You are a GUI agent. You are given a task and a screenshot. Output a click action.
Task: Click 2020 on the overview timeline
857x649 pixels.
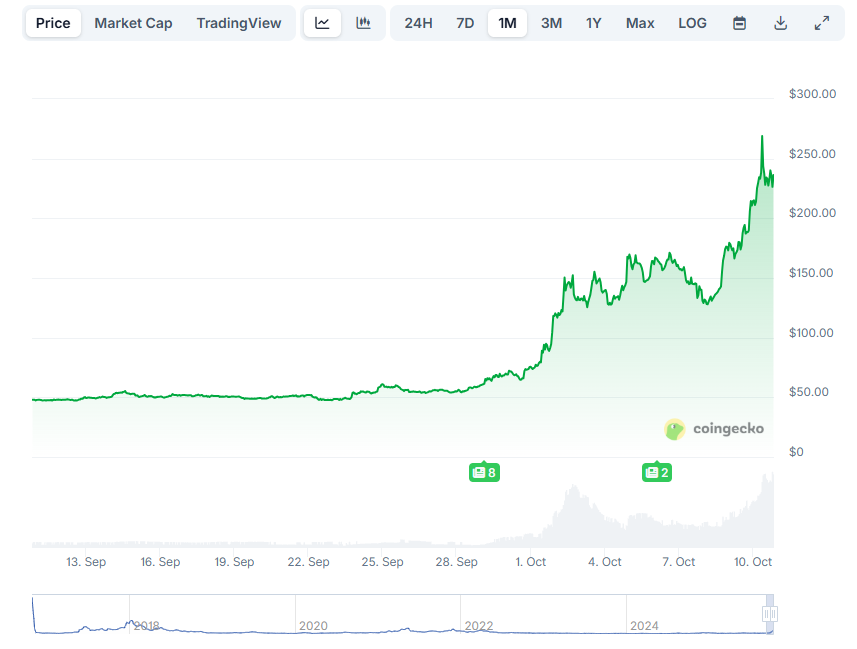pos(313,626)
